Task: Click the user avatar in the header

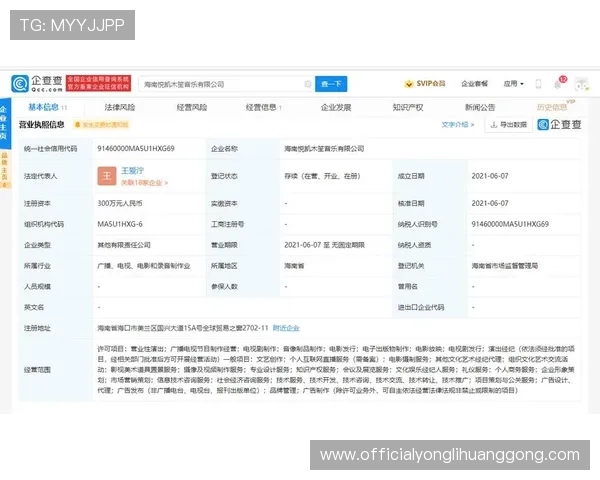Action: coord(582,84)
